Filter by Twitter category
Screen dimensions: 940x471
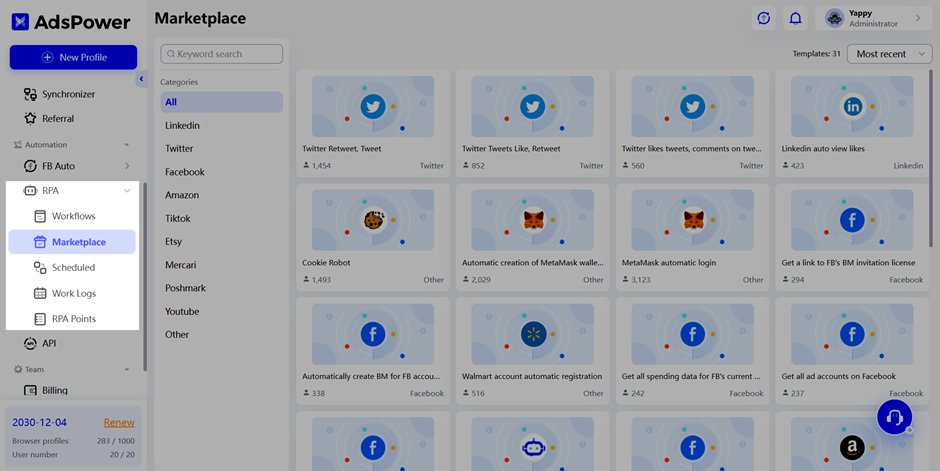click(x=179, y=149)
